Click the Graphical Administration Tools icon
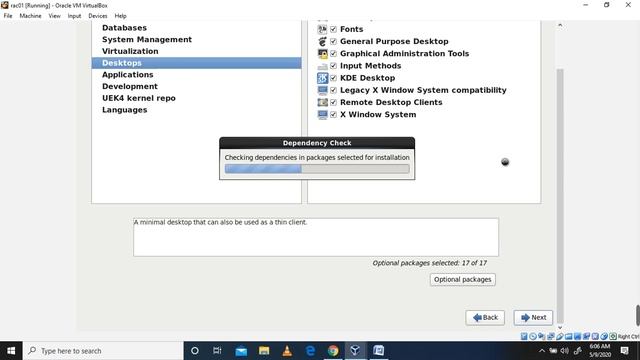The width and height of the screenshot is (640, 360). (x=322, y=54)
